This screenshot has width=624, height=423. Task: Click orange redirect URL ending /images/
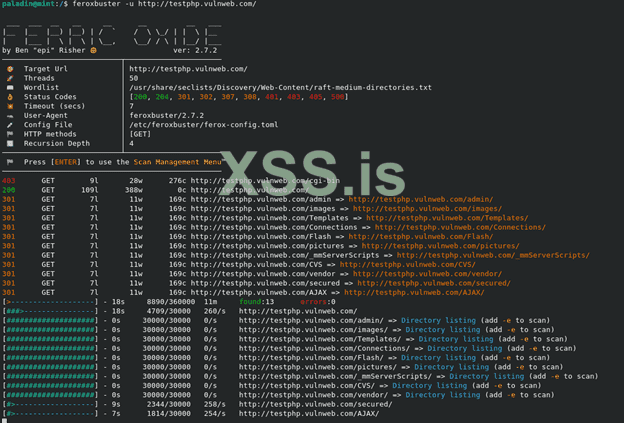pos(427,209)
